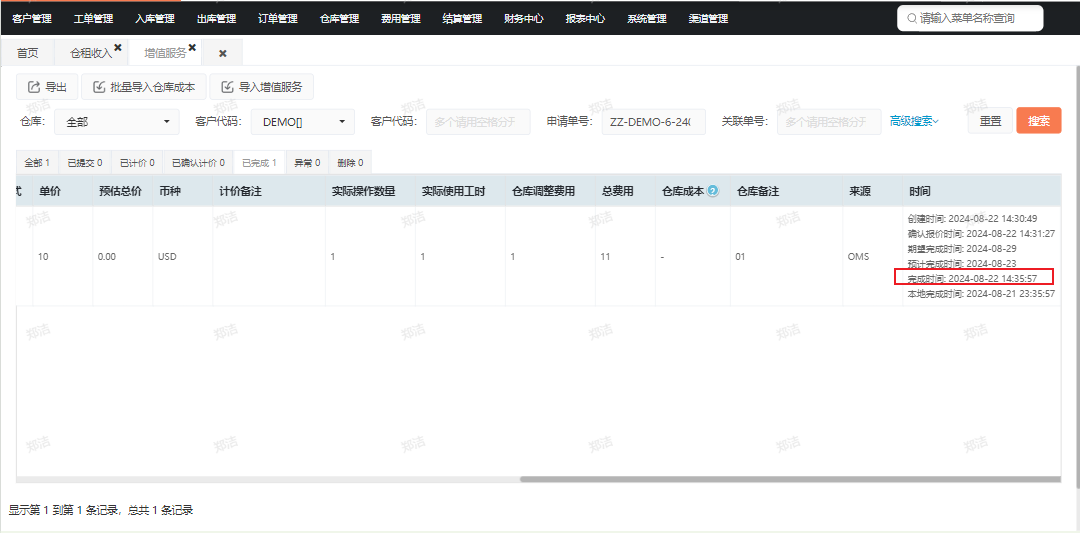This screenshot has height=533, width=1080.
Task: Select the 已提交 0 status tab
Action: (85, 163)
